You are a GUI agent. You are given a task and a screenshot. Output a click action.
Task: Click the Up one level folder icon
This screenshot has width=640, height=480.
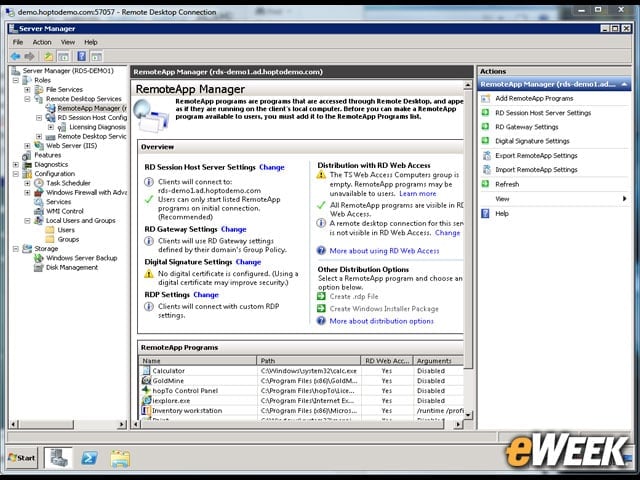click(49, 56)
